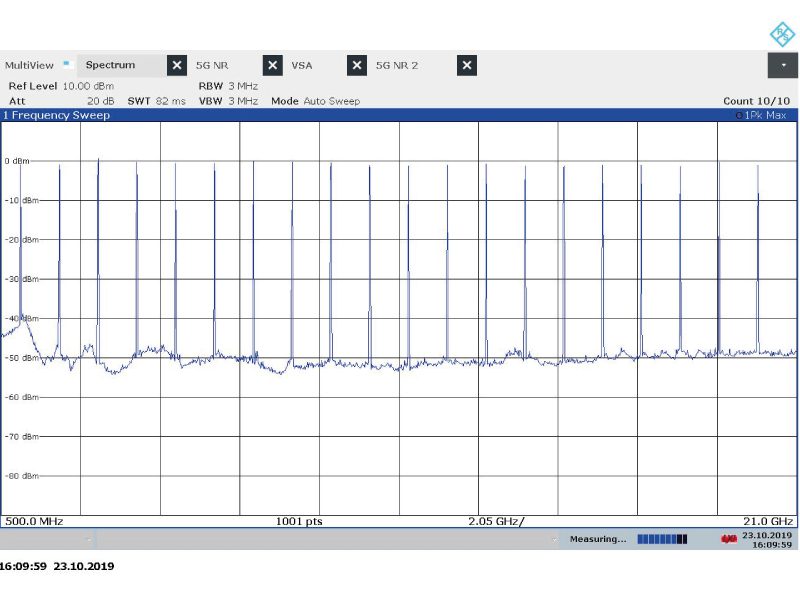Close the 5G NR channel tab

[x=272, y=65]
